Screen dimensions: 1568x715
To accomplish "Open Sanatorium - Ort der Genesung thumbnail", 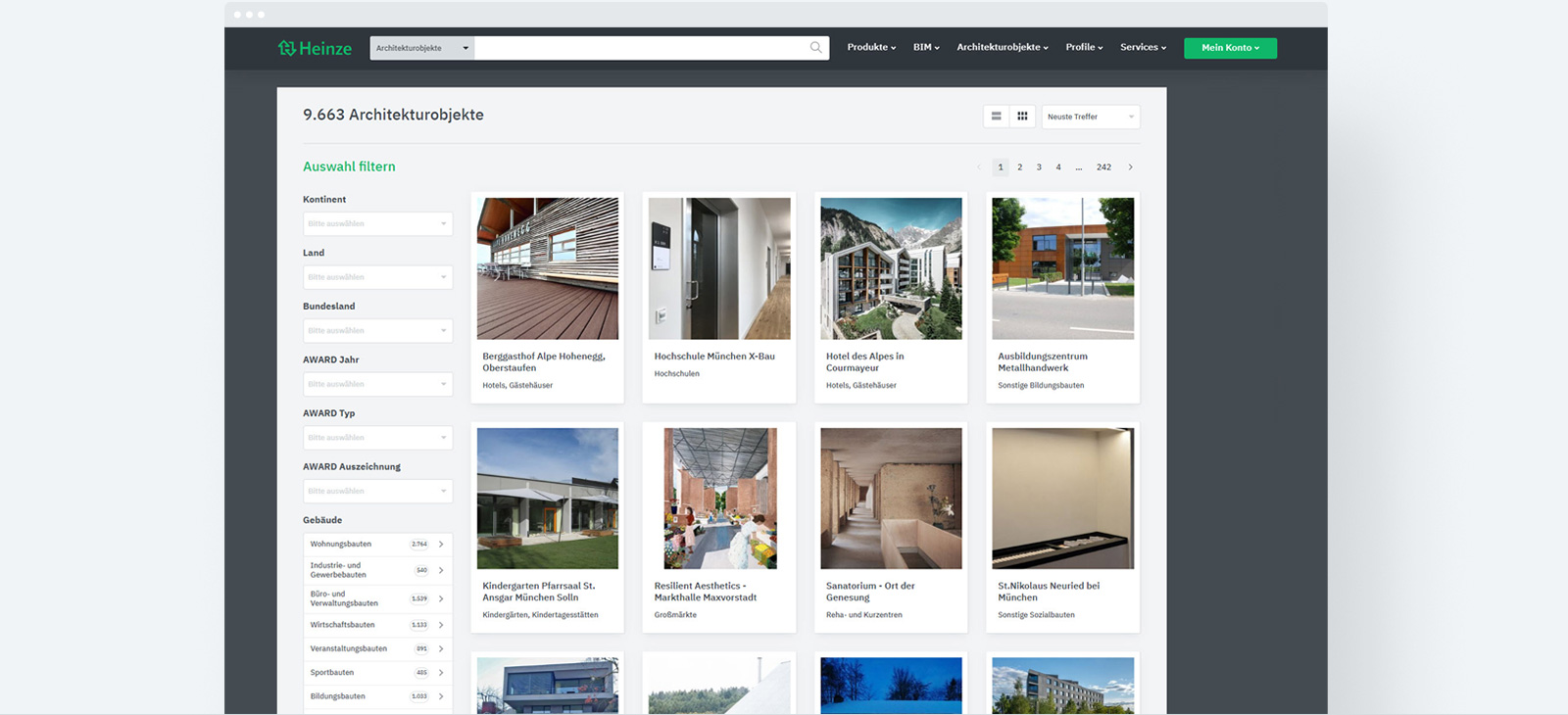I will point(891,499).
